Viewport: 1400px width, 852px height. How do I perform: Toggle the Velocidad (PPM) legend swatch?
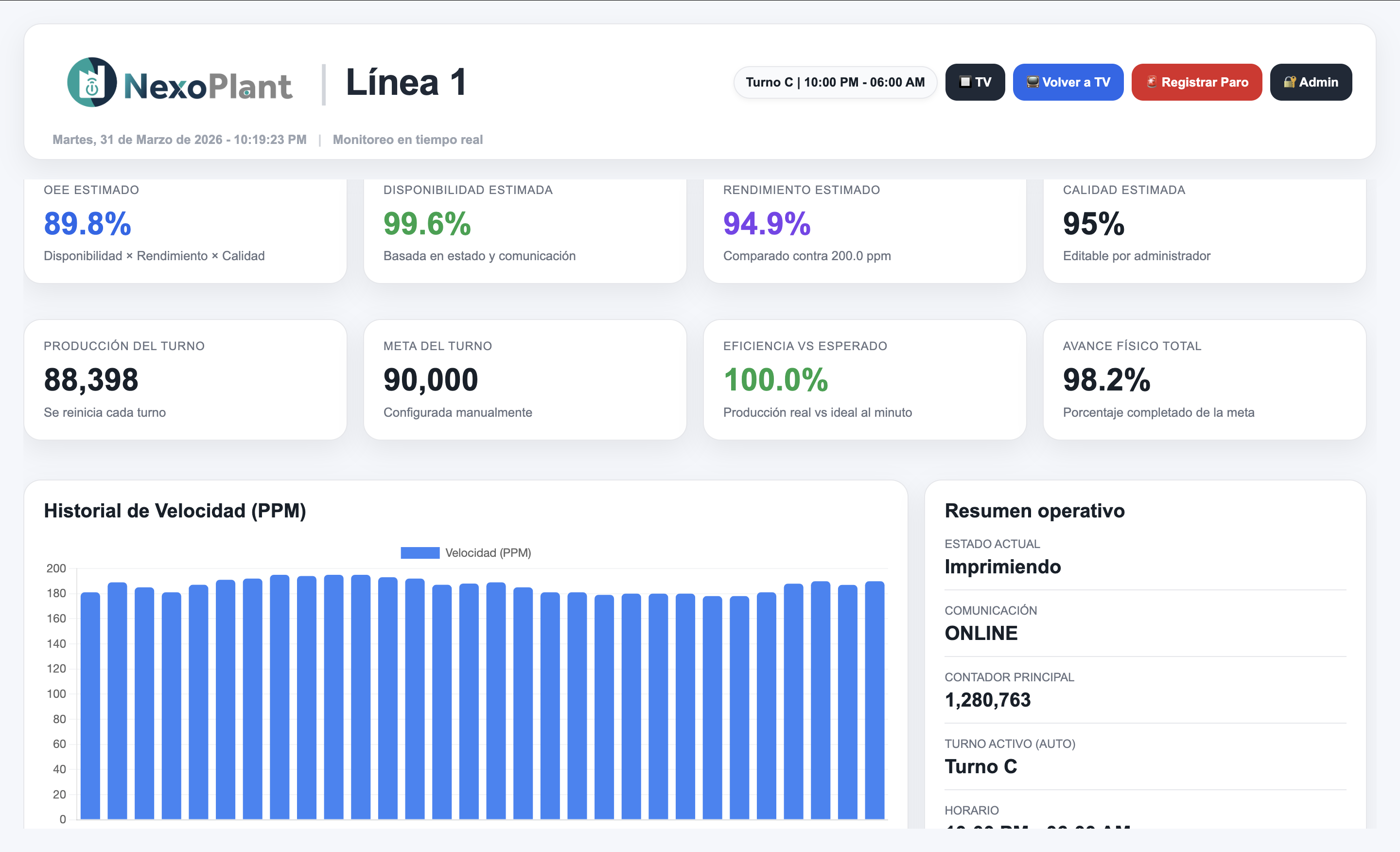420,552
